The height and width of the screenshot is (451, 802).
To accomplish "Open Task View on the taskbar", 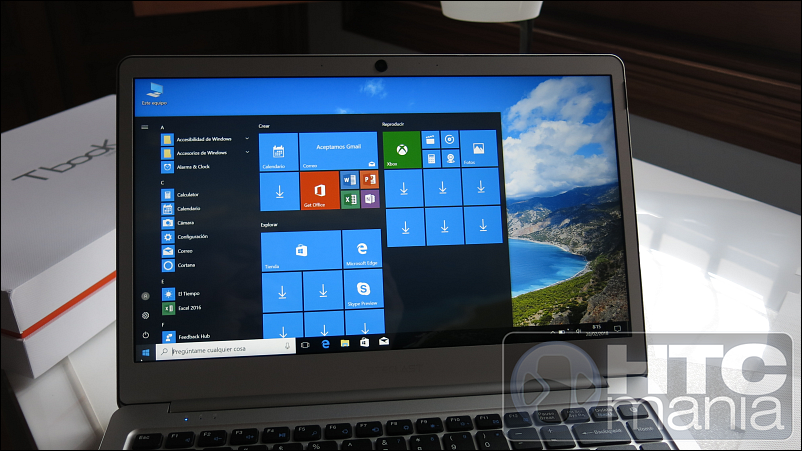I will 305,345.
